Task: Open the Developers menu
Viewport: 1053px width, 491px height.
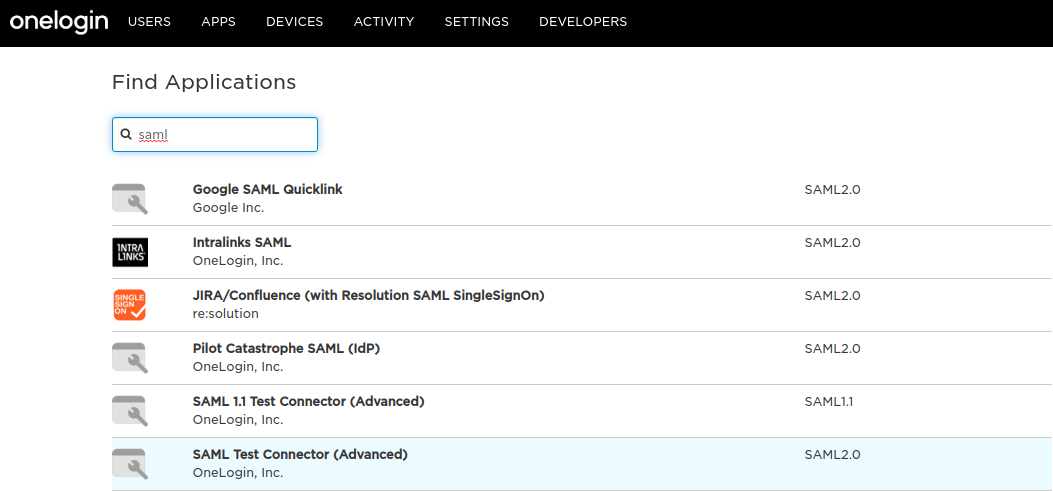Action: [583, 22]
